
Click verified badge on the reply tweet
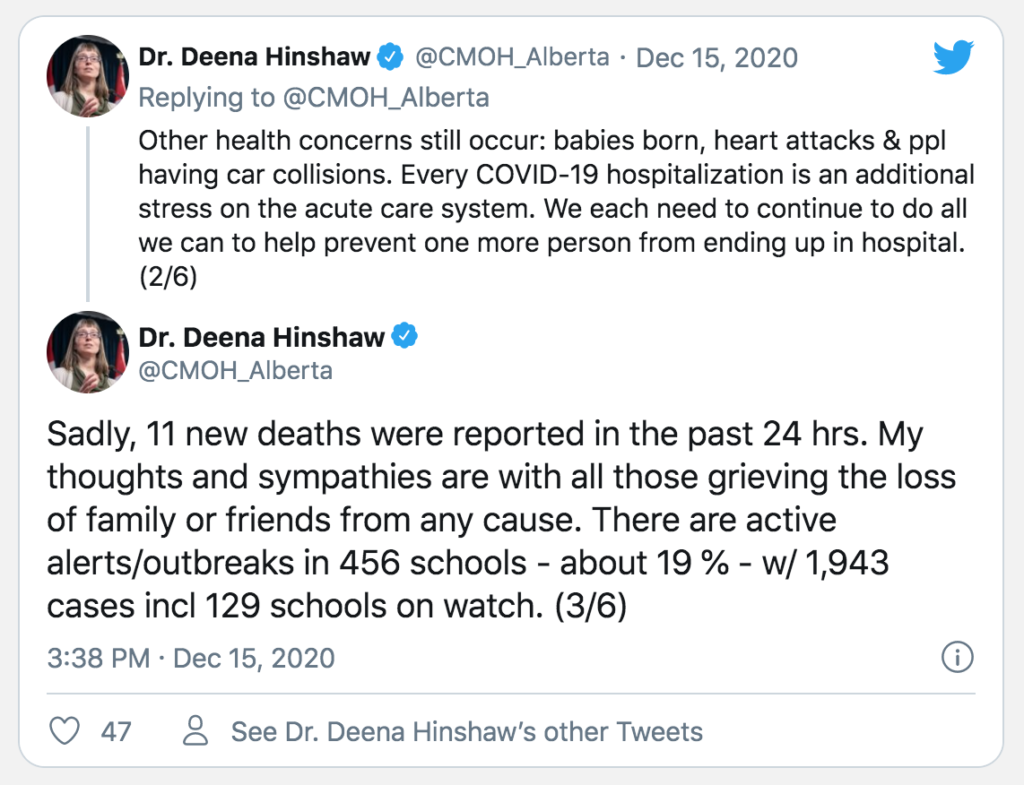click(x=390, y=58)
